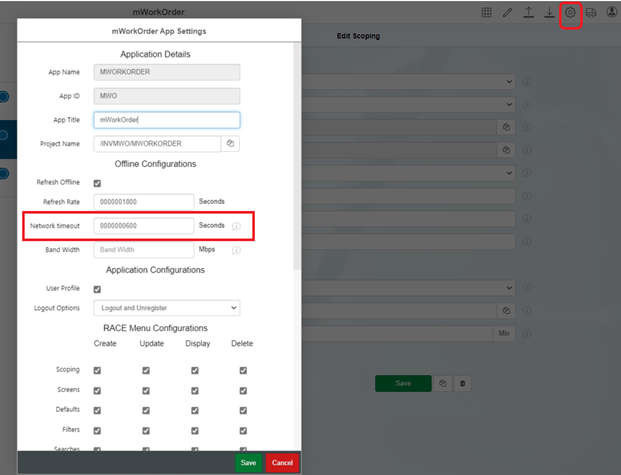Viewport: 621px width, 475px height.
Task: Click the download arrow icon in header
Action: (549, 13)
